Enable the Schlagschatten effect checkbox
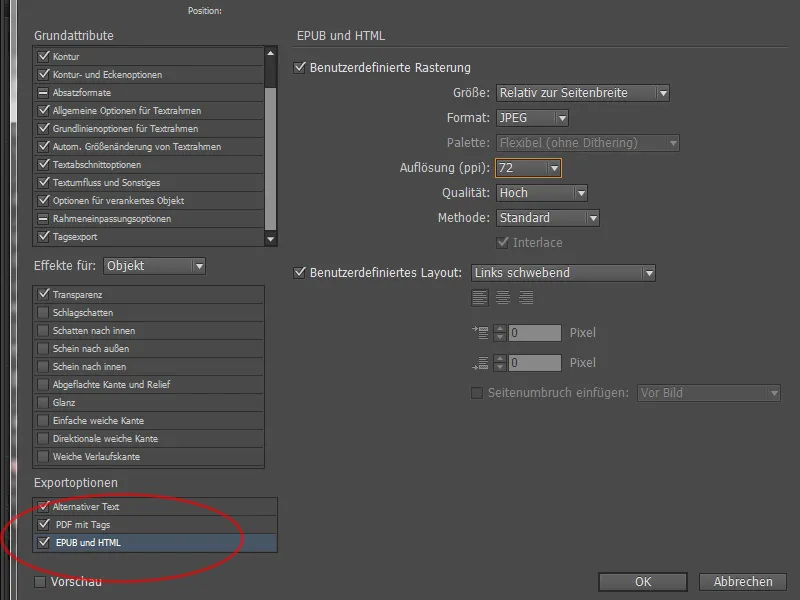 point(43,312)
